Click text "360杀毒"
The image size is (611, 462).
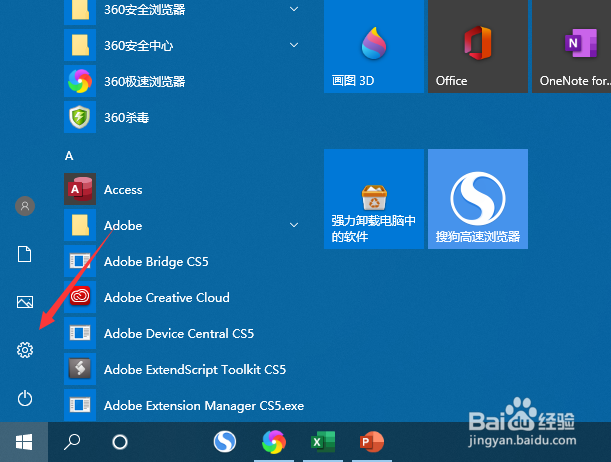point(126,117)
